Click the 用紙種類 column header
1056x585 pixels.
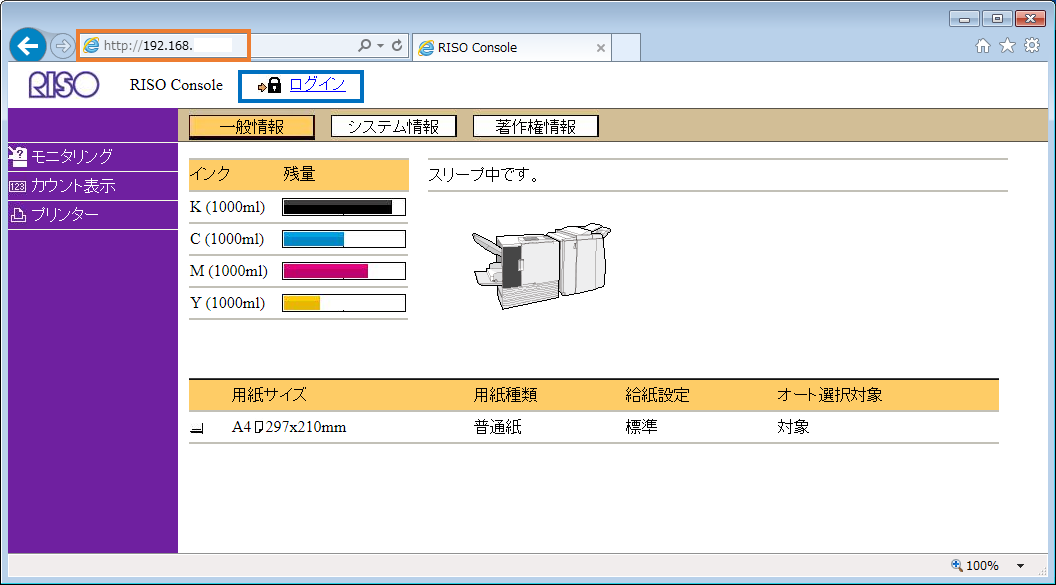coord(505,394)
